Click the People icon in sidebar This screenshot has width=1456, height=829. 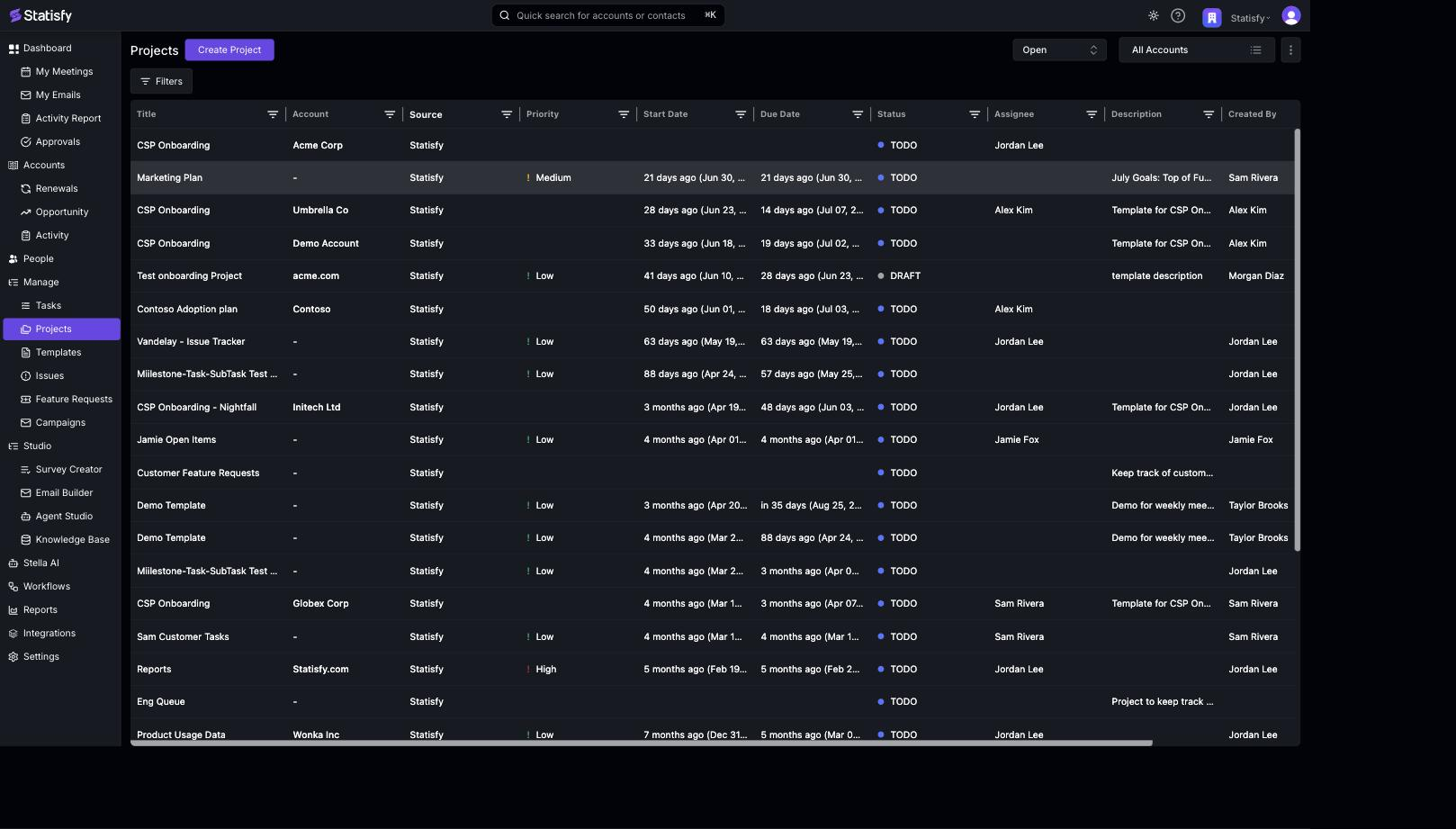tap(13, 259)
